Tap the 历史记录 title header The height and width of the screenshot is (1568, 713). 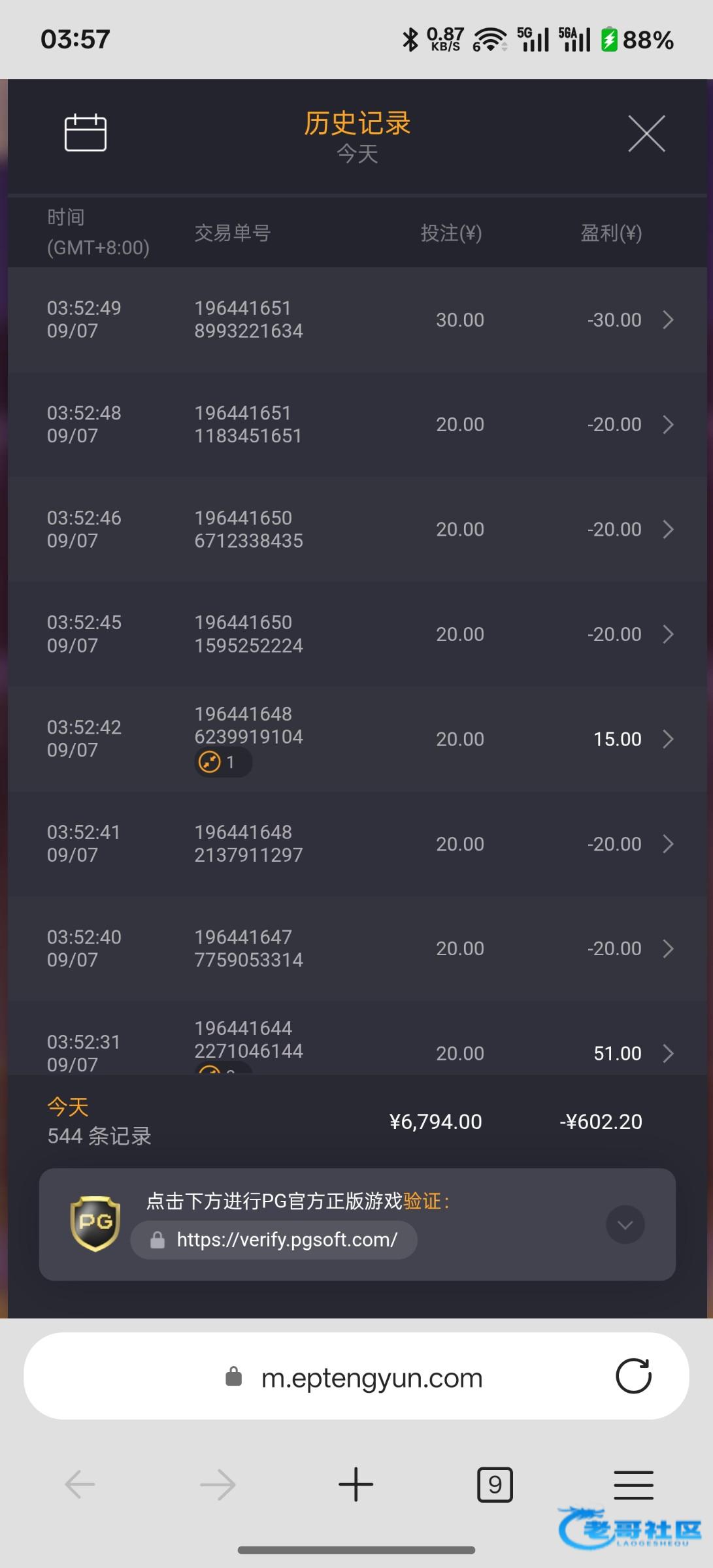coord(357,123)
